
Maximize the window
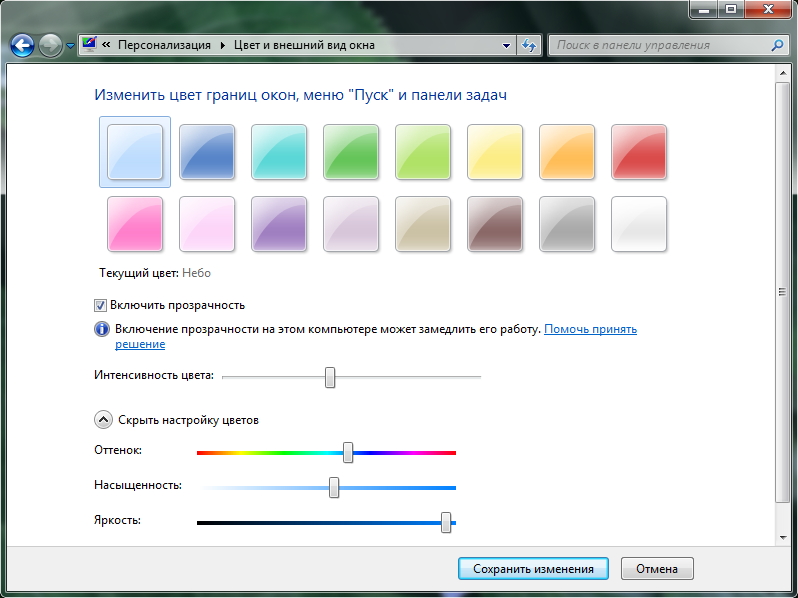(731, 9)
